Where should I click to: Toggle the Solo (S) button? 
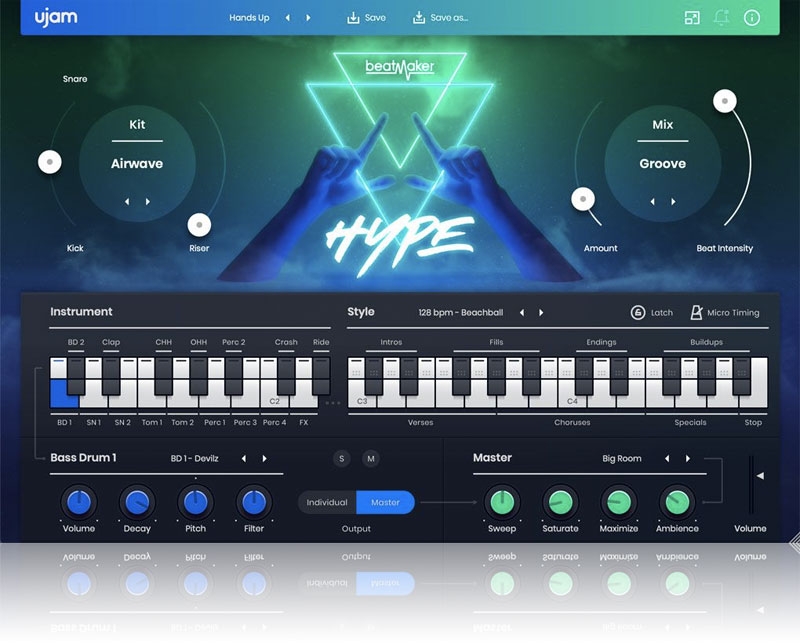pos(342,459)
